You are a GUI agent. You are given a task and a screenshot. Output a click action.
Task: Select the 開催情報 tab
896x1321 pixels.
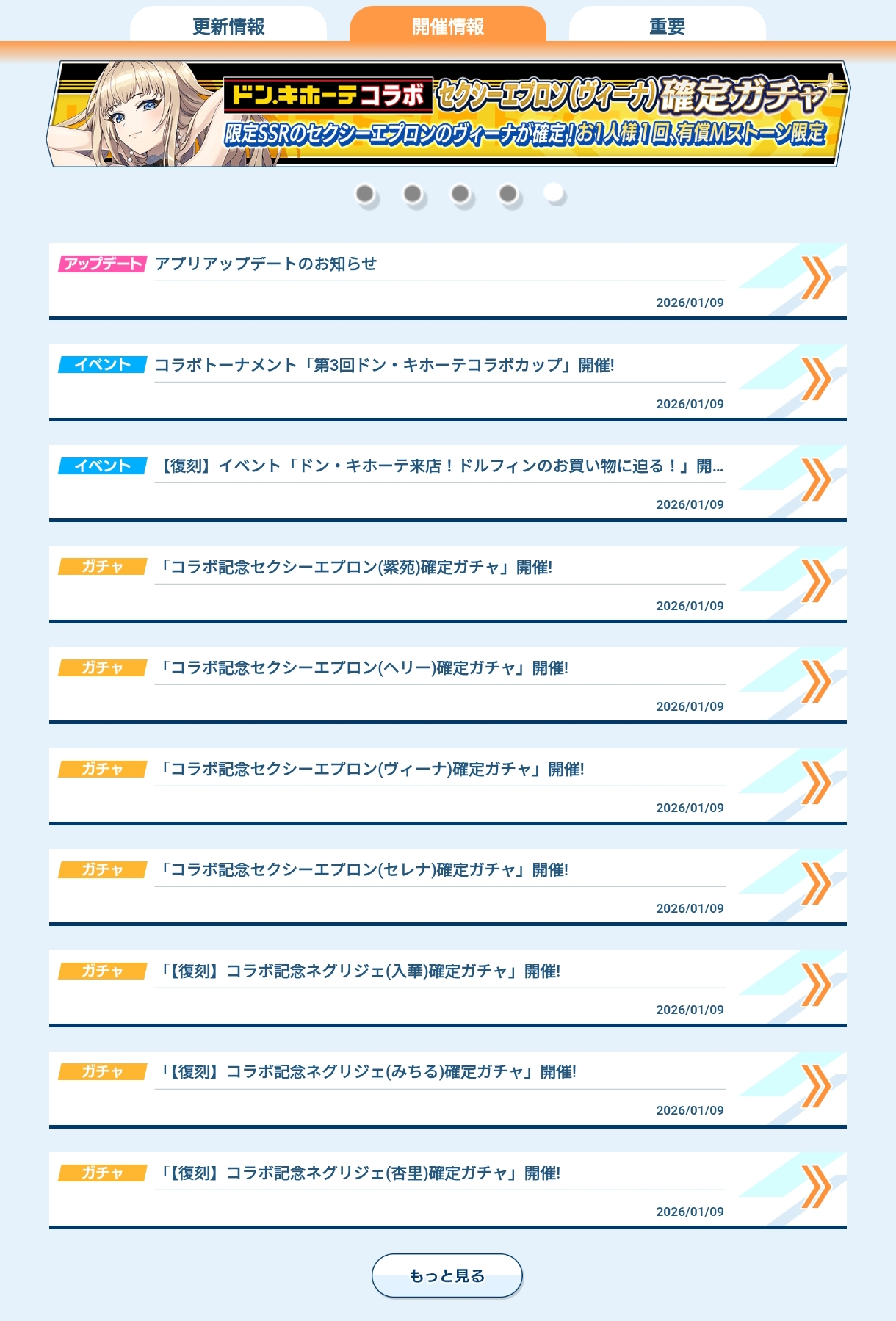click(x=447, y=26)
